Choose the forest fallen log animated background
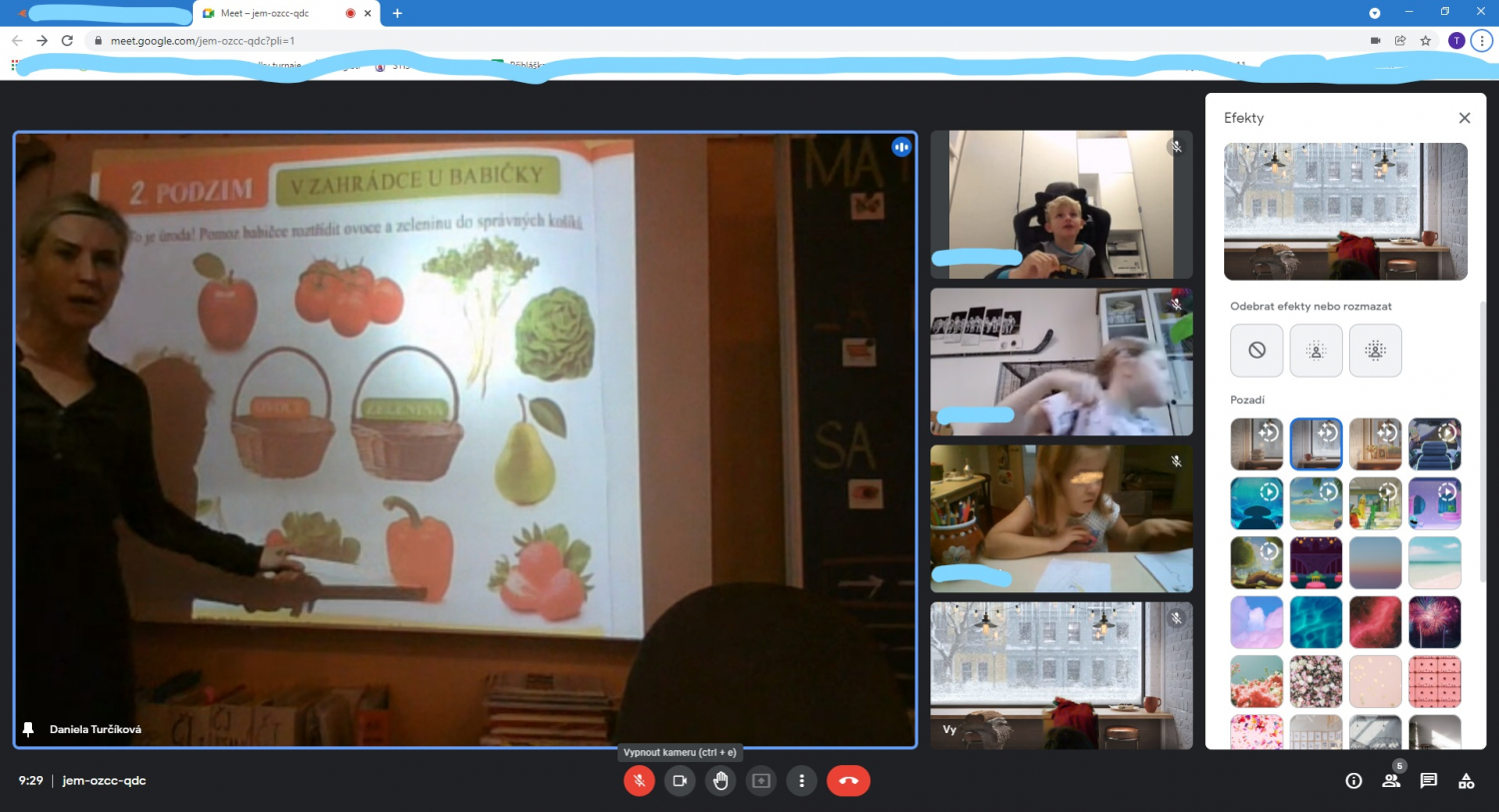 click(x=1257, y=563)
